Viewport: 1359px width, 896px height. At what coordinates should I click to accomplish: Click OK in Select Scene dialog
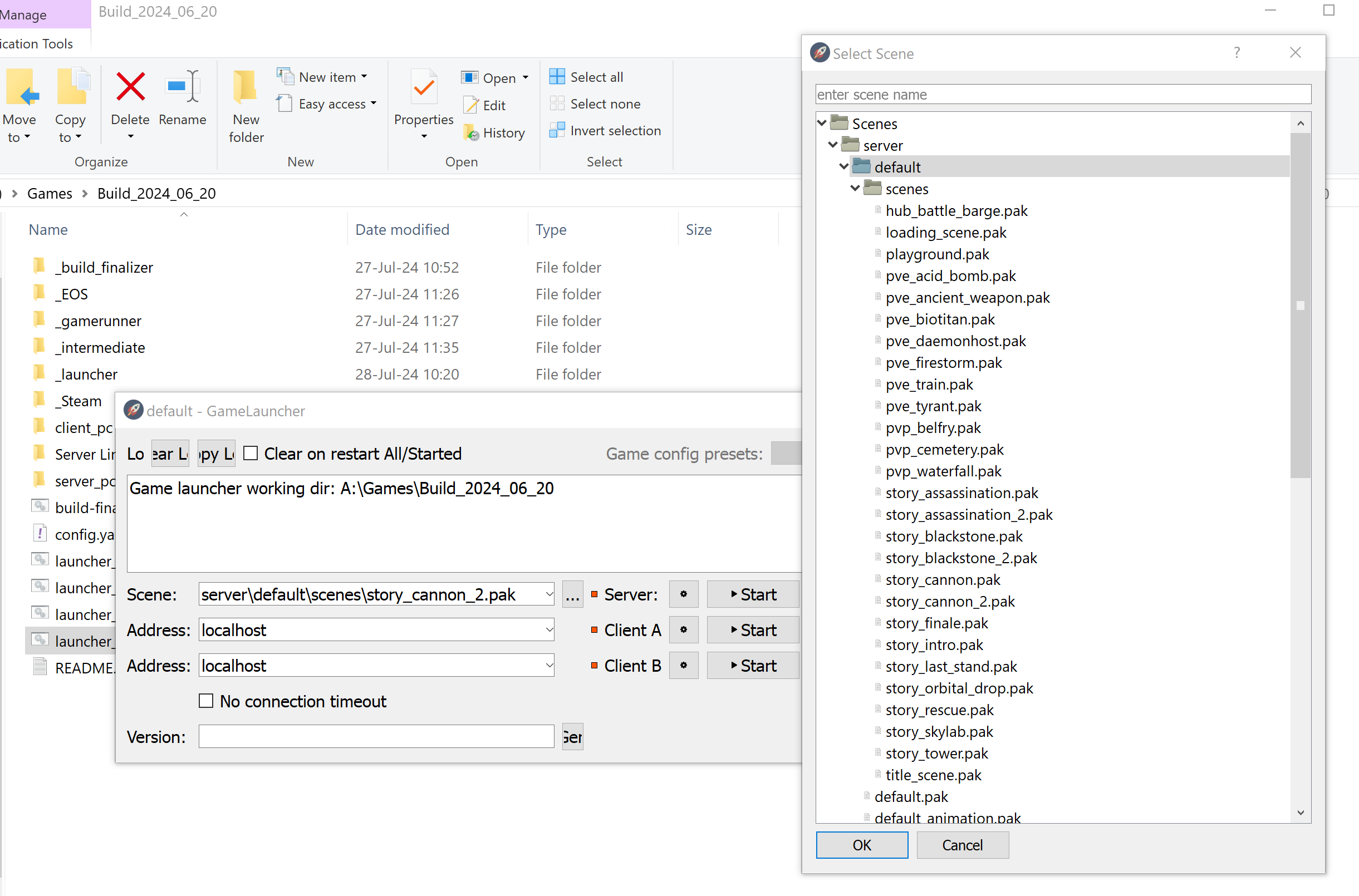tap(861, 845)
